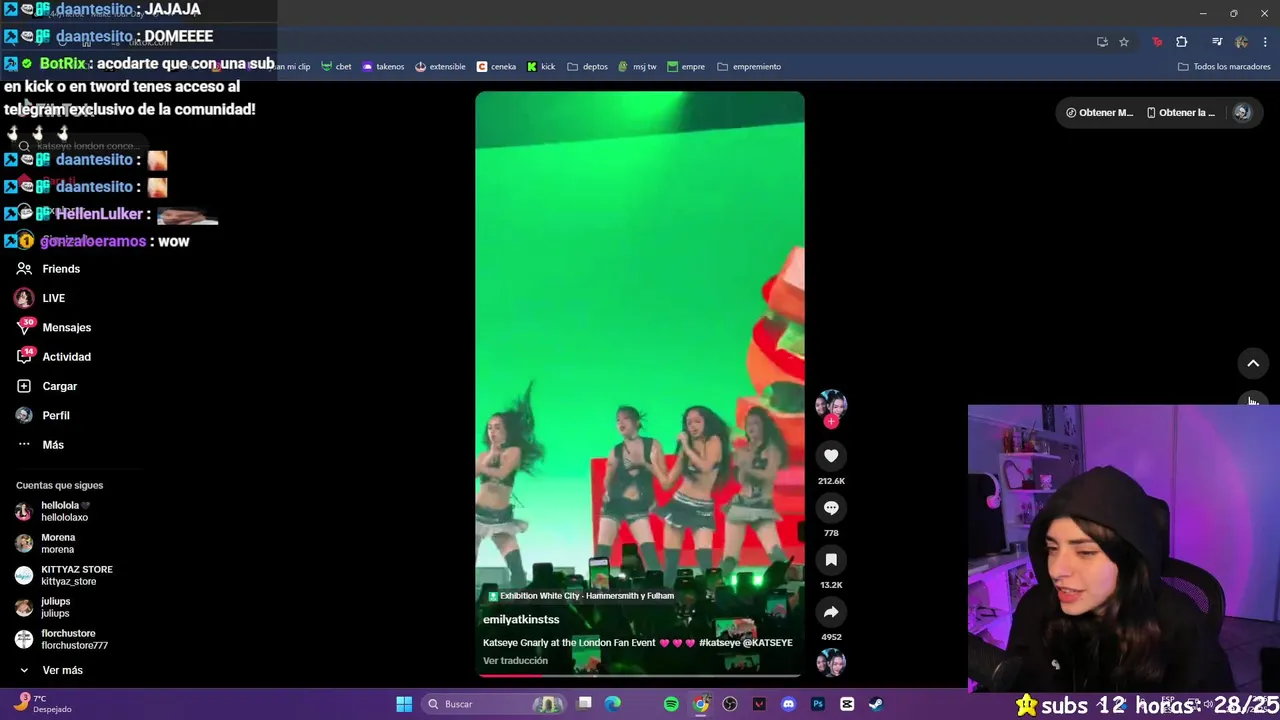Open Spotify from the taskbar
The width and height of the screenshot is (1280, 720).
(671, 704)
